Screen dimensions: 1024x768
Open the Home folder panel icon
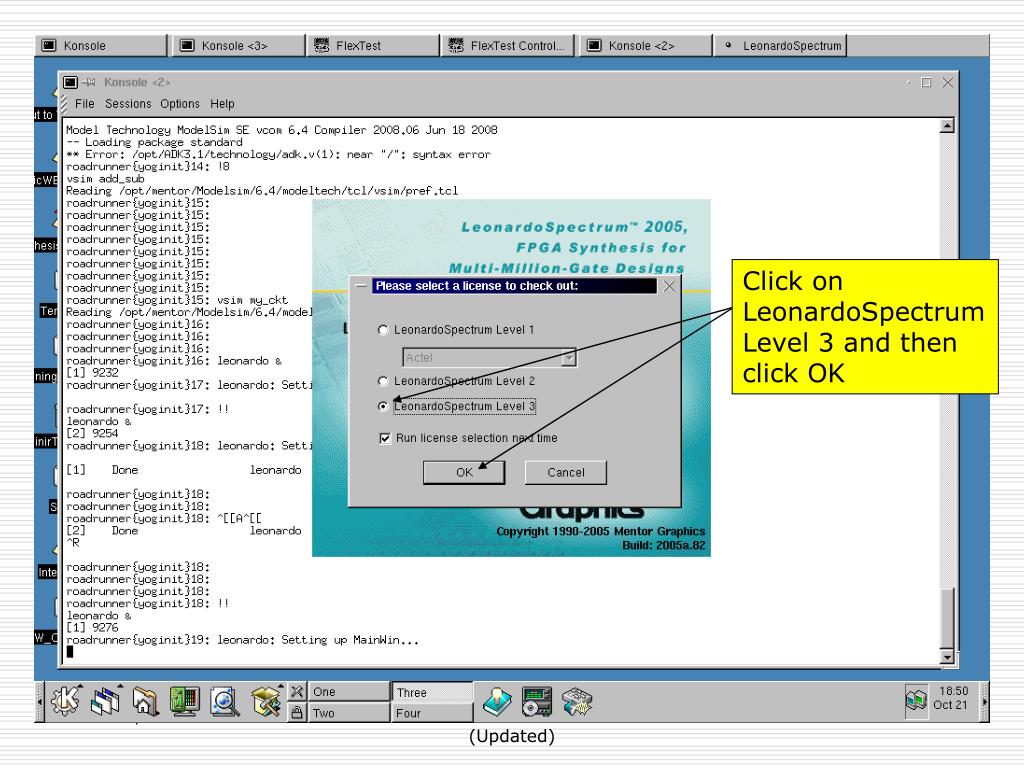[x=145, y=702]
